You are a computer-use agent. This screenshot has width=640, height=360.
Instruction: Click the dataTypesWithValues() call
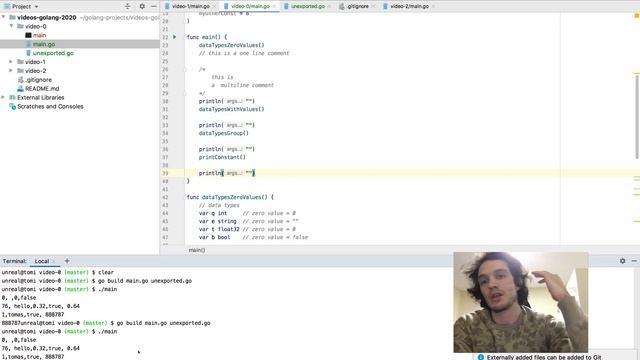coord(231,109)
